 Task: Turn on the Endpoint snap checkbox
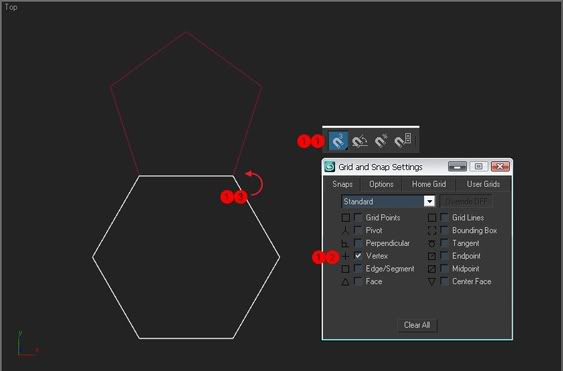445,256
